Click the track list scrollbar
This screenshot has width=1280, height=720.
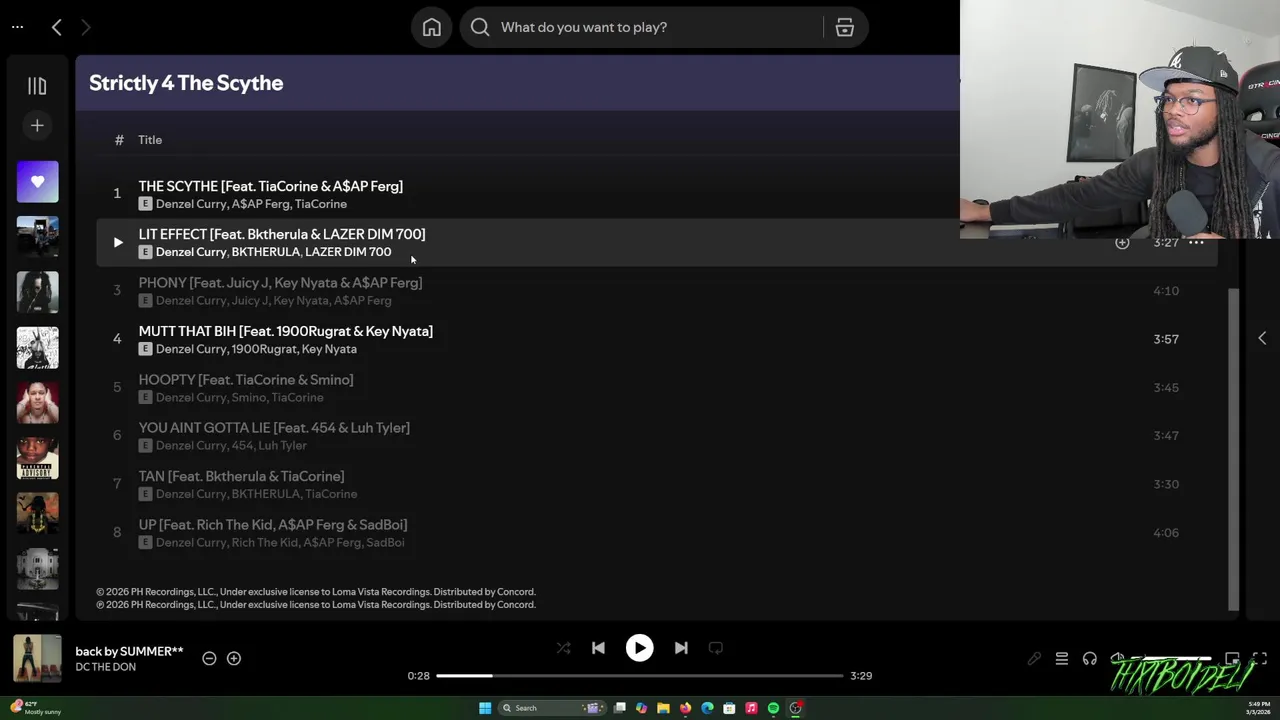1233,449
